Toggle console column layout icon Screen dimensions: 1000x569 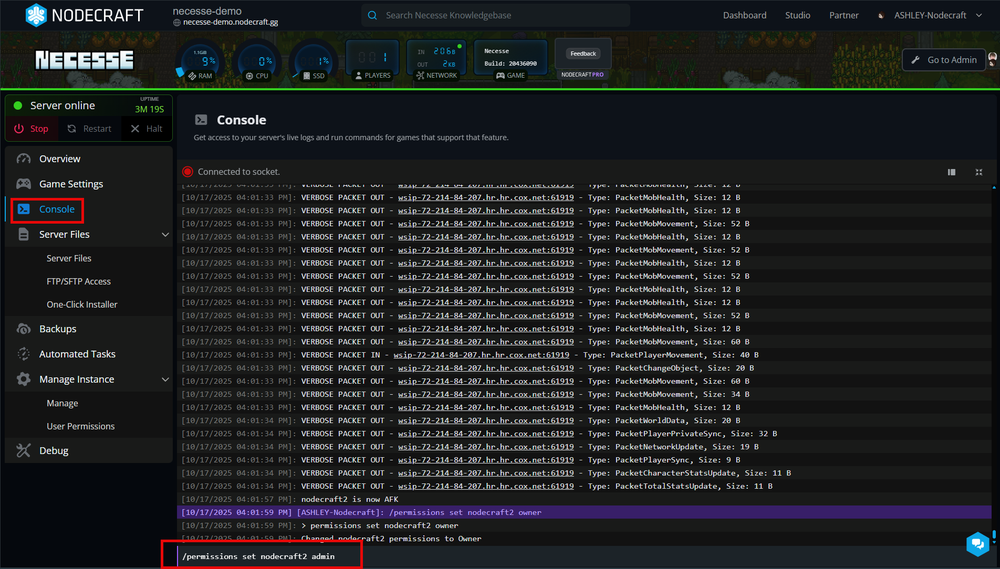951,172
